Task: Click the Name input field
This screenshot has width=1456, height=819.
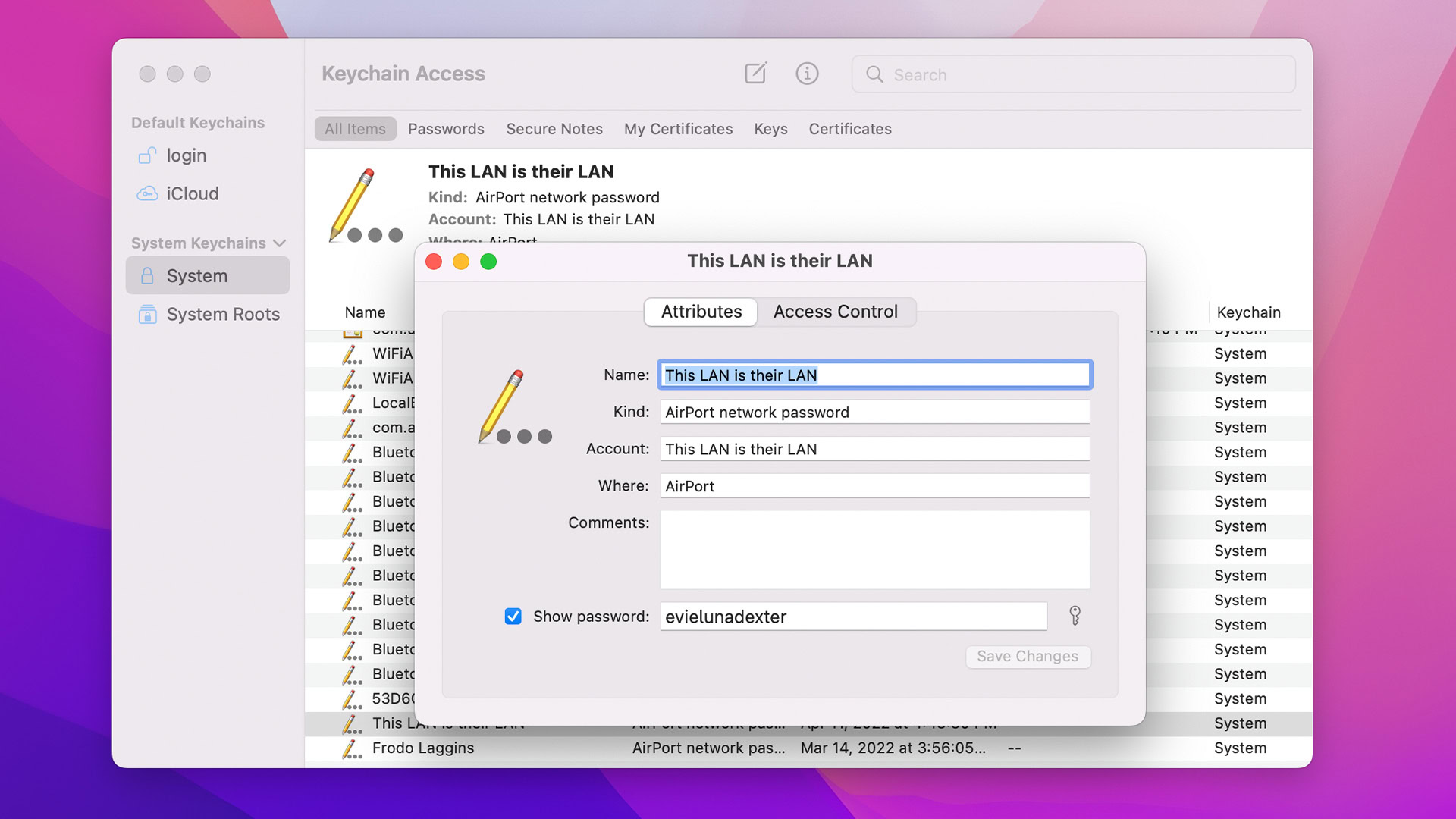Action: [874, 375]
